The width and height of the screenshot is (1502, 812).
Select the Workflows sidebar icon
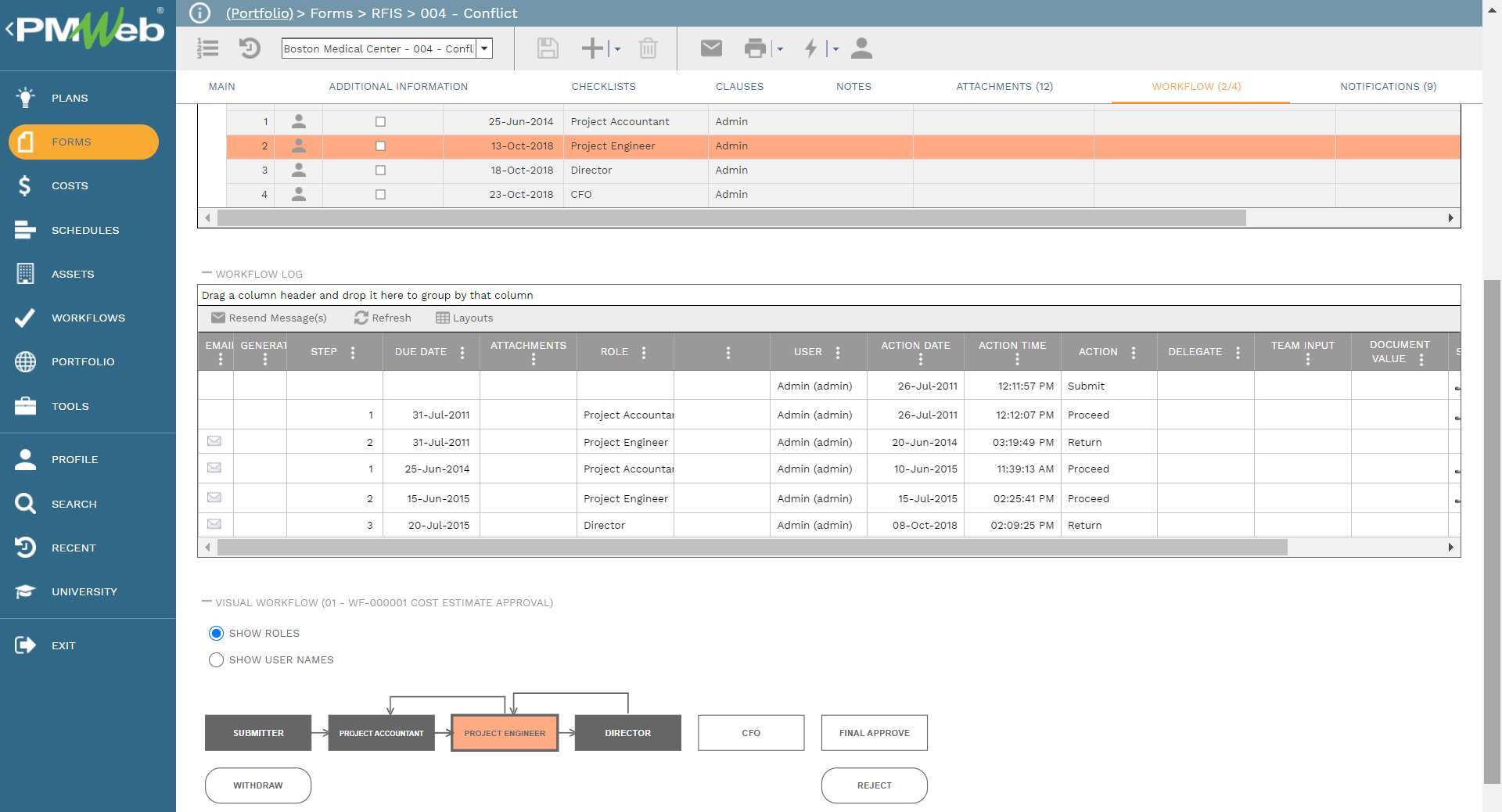point(26,318)
